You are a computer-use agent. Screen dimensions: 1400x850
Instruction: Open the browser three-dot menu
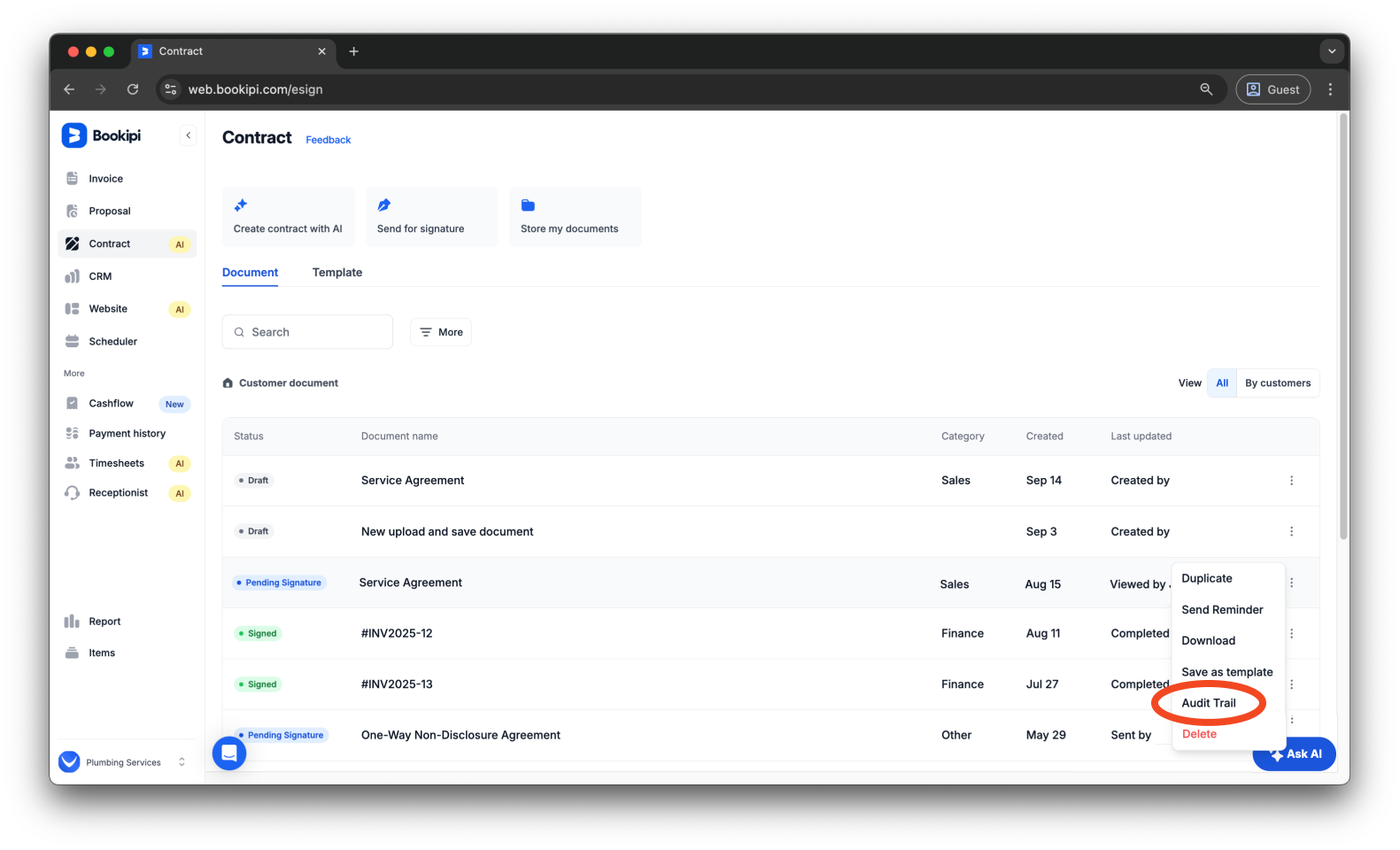(1330, 89)
